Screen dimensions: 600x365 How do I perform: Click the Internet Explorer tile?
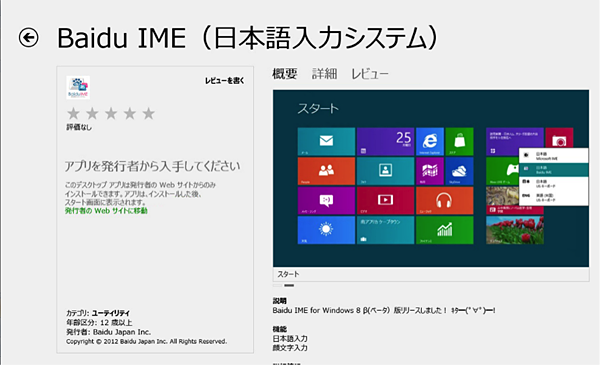pyautogui.click(x=430, y=141)
